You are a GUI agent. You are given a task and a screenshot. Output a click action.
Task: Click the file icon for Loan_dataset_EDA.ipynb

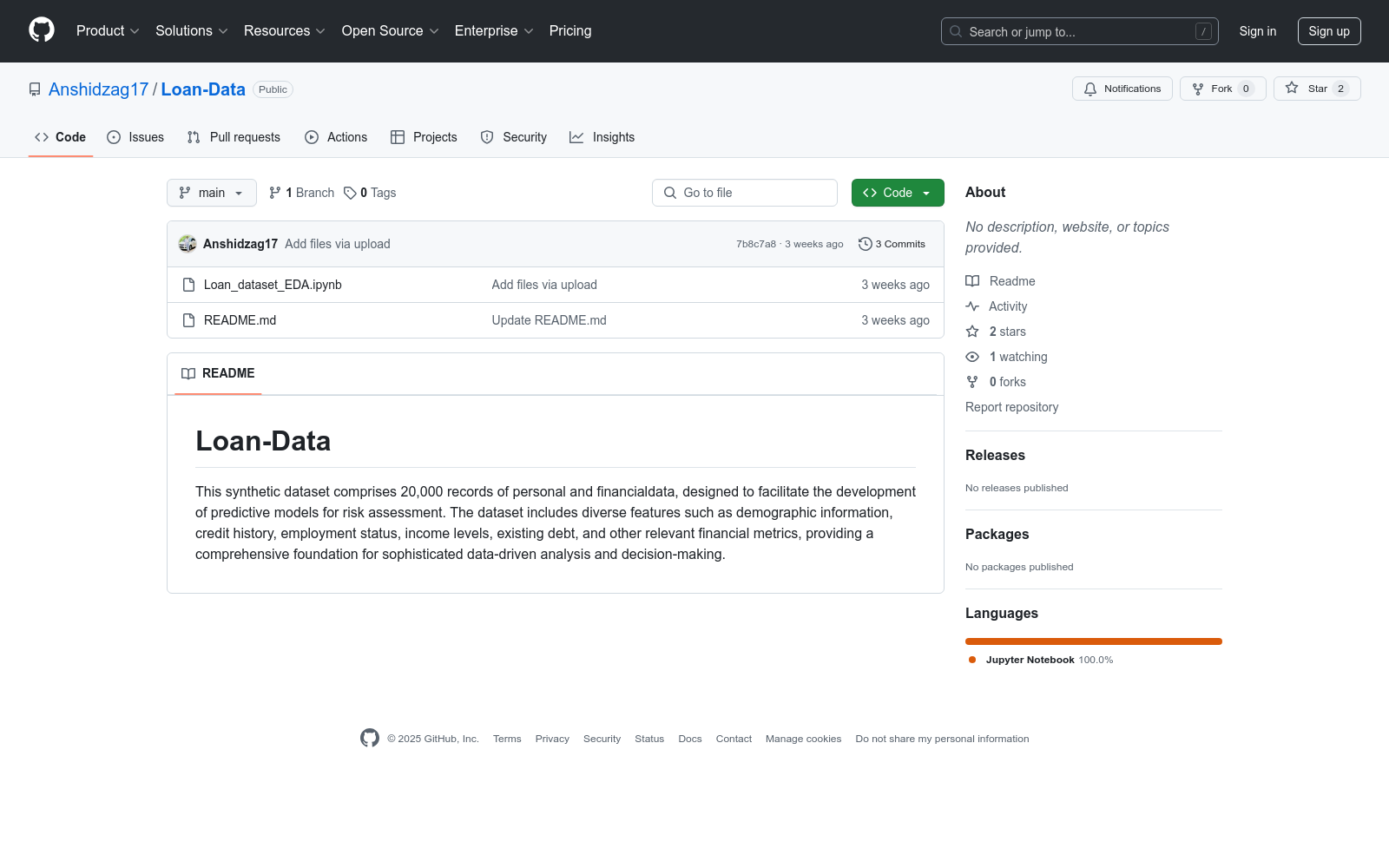[188, 285]
